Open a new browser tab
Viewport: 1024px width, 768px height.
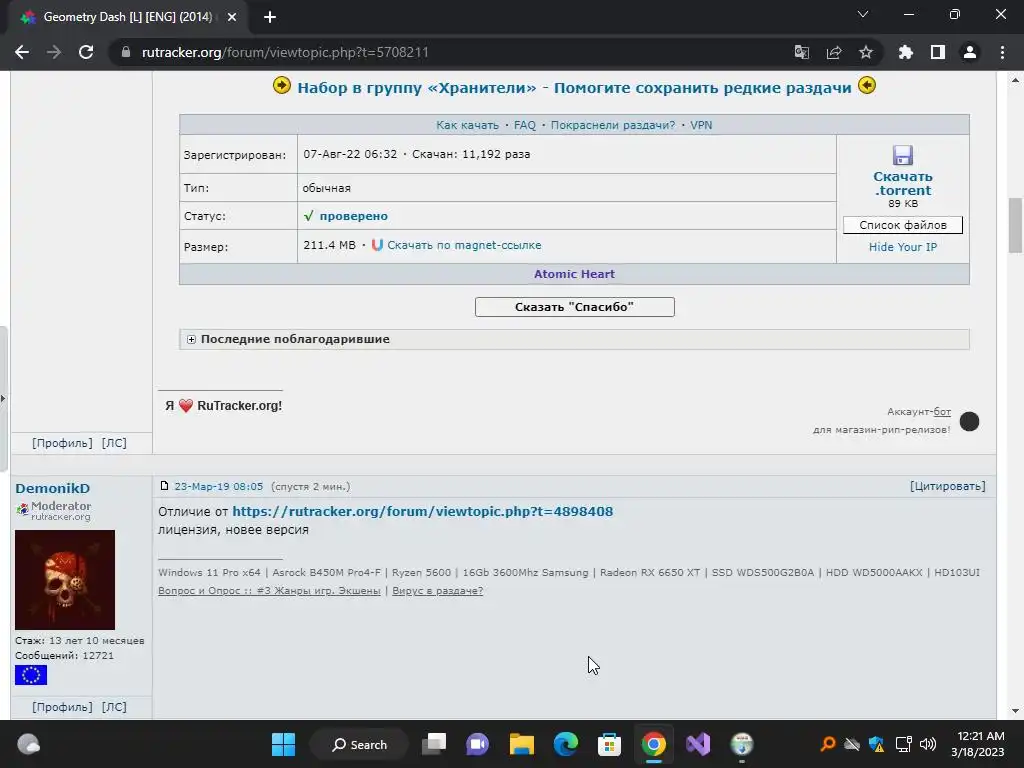(x=270, y=18)
